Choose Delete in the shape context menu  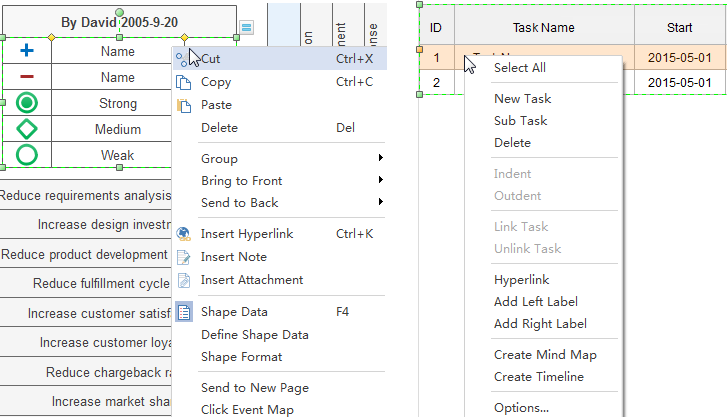point(219,128)
